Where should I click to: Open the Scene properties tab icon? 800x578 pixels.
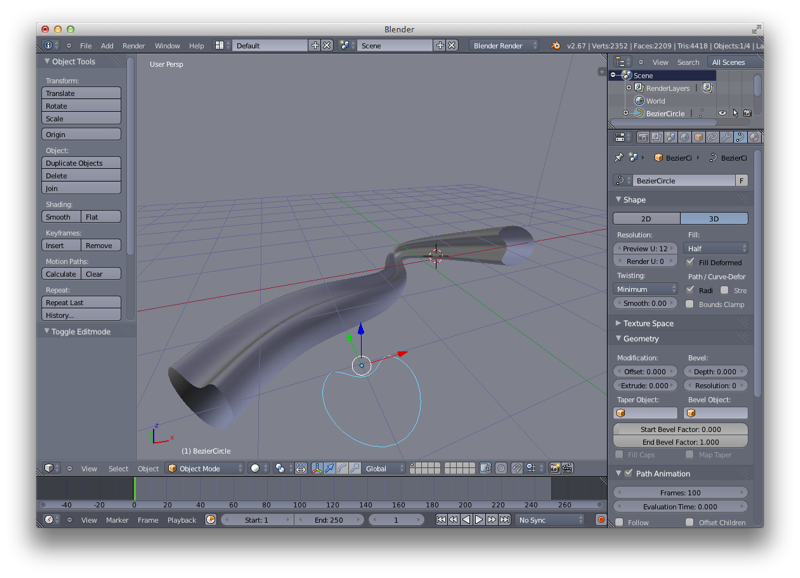(x=670, y=137)
